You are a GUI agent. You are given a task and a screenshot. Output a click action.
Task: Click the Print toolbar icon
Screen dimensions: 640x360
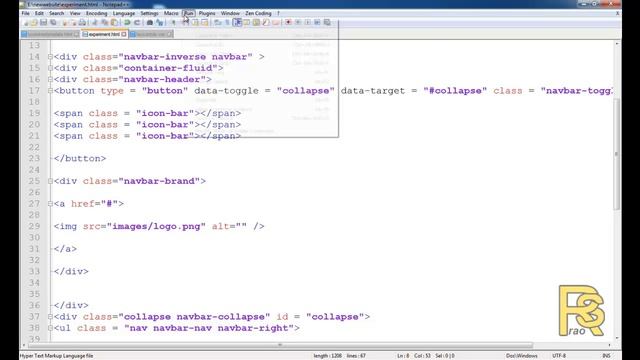[82, 22]
